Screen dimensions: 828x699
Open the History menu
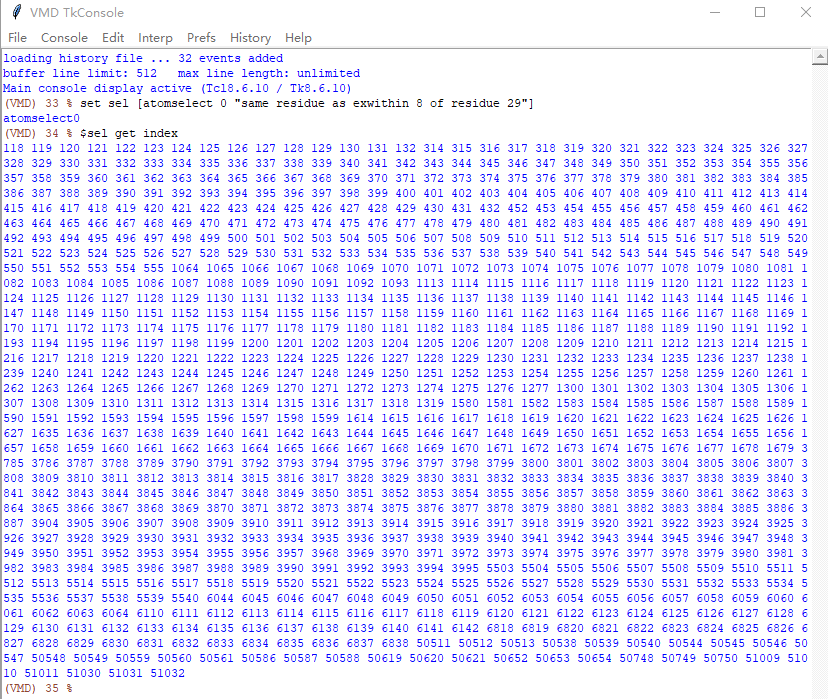pyautogui.click(x=250, y=38)
